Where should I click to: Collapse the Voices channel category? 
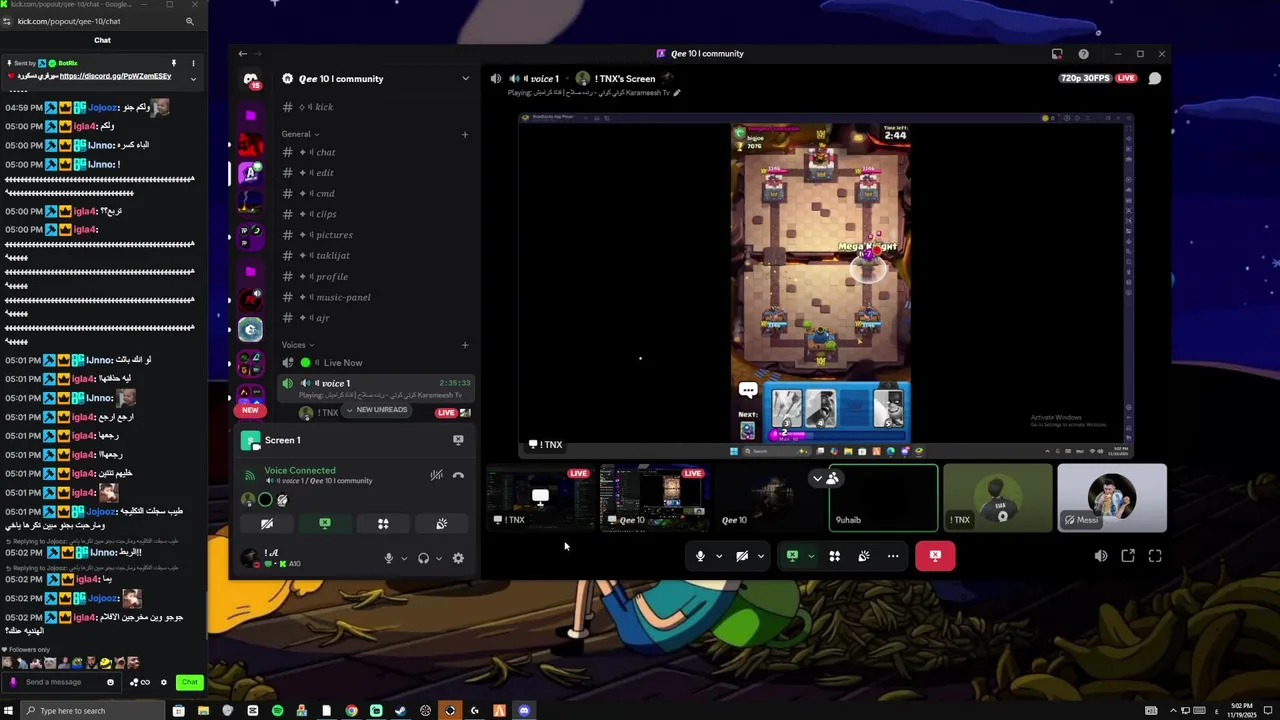tap(298, 345)
